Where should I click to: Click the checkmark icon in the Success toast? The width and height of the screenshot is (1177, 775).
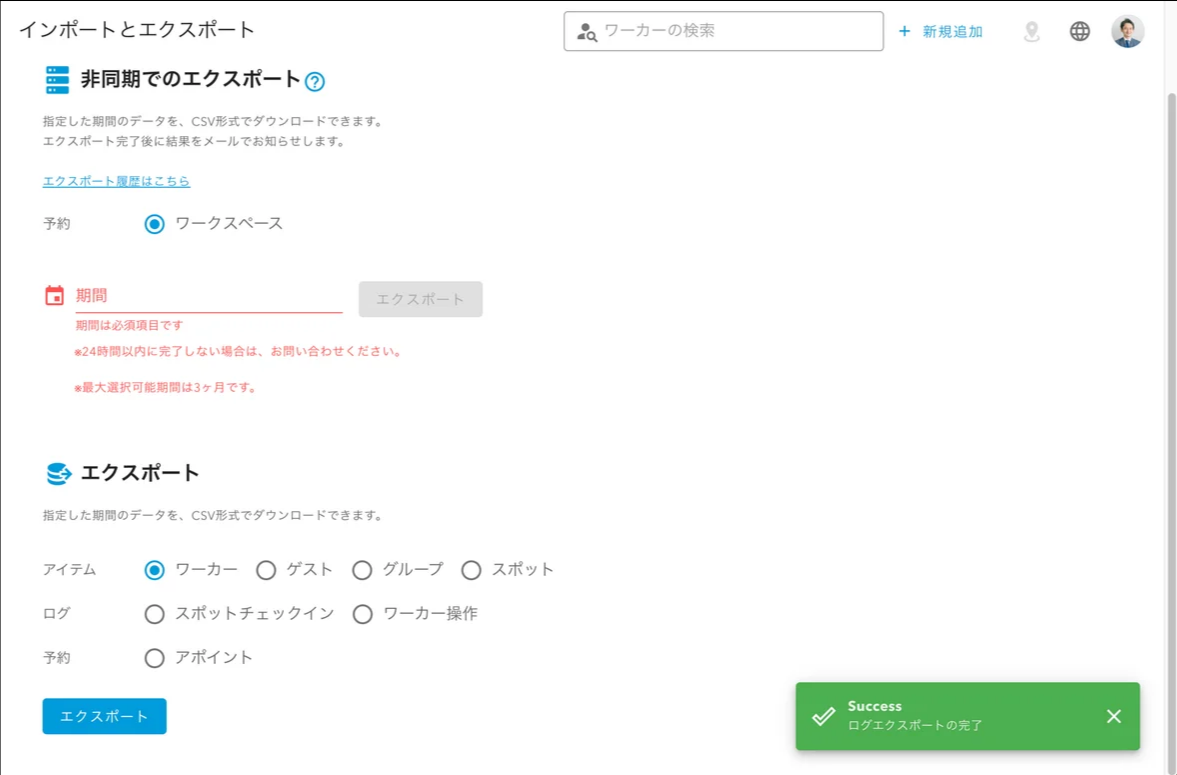pos(823,716)
